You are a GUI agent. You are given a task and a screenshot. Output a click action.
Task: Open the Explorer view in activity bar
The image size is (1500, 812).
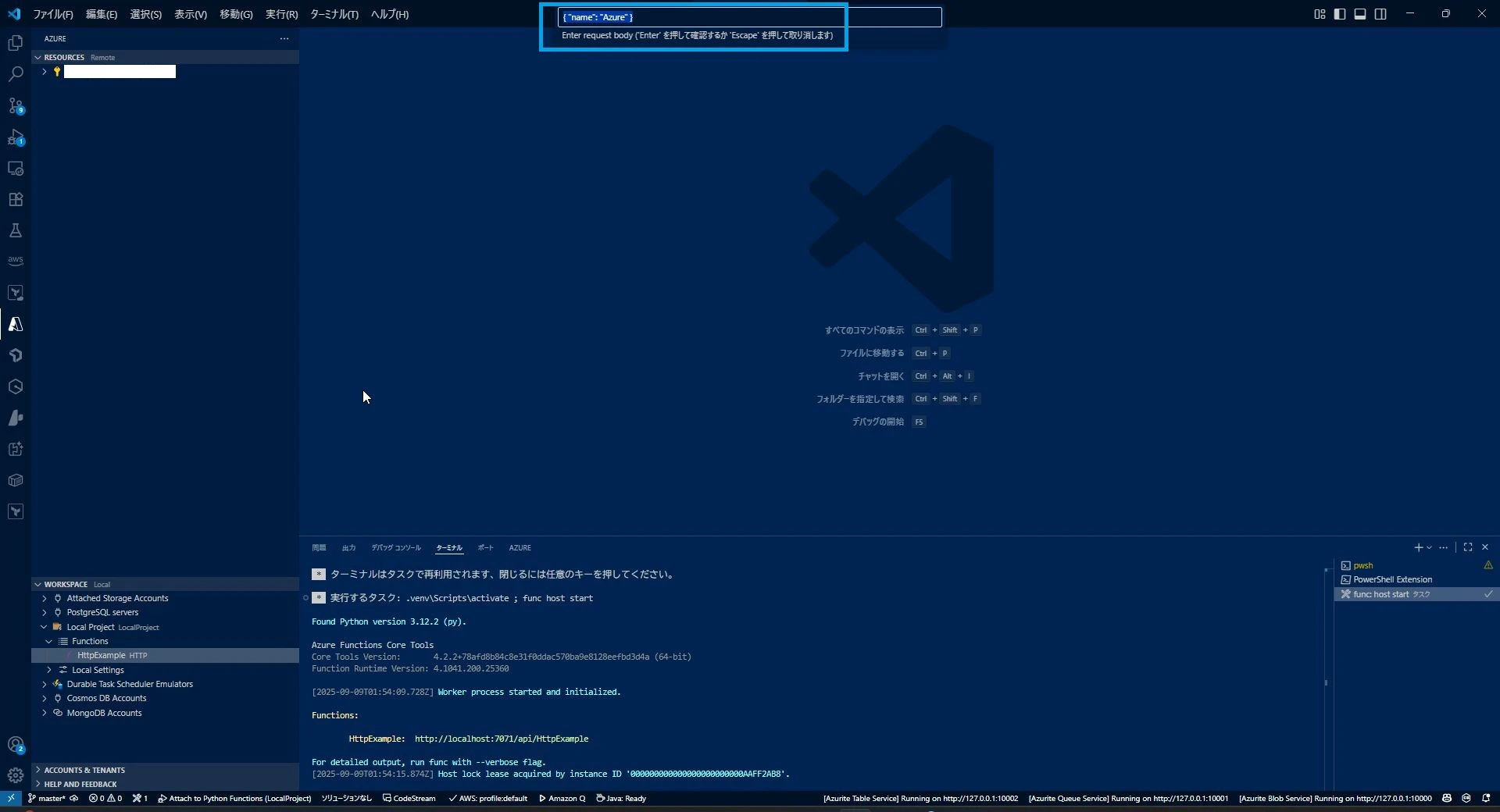click(x=16, y=43)
